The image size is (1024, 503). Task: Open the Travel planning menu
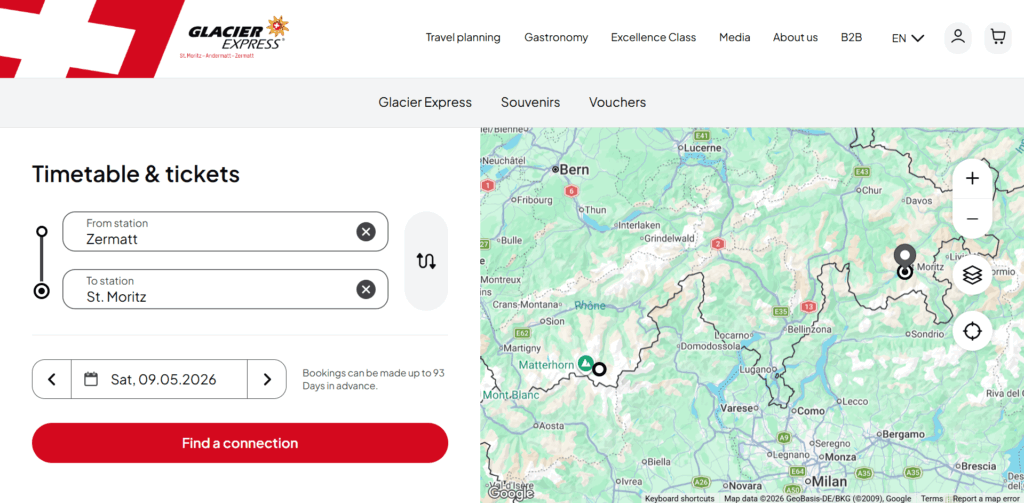(x=462, y=37)
